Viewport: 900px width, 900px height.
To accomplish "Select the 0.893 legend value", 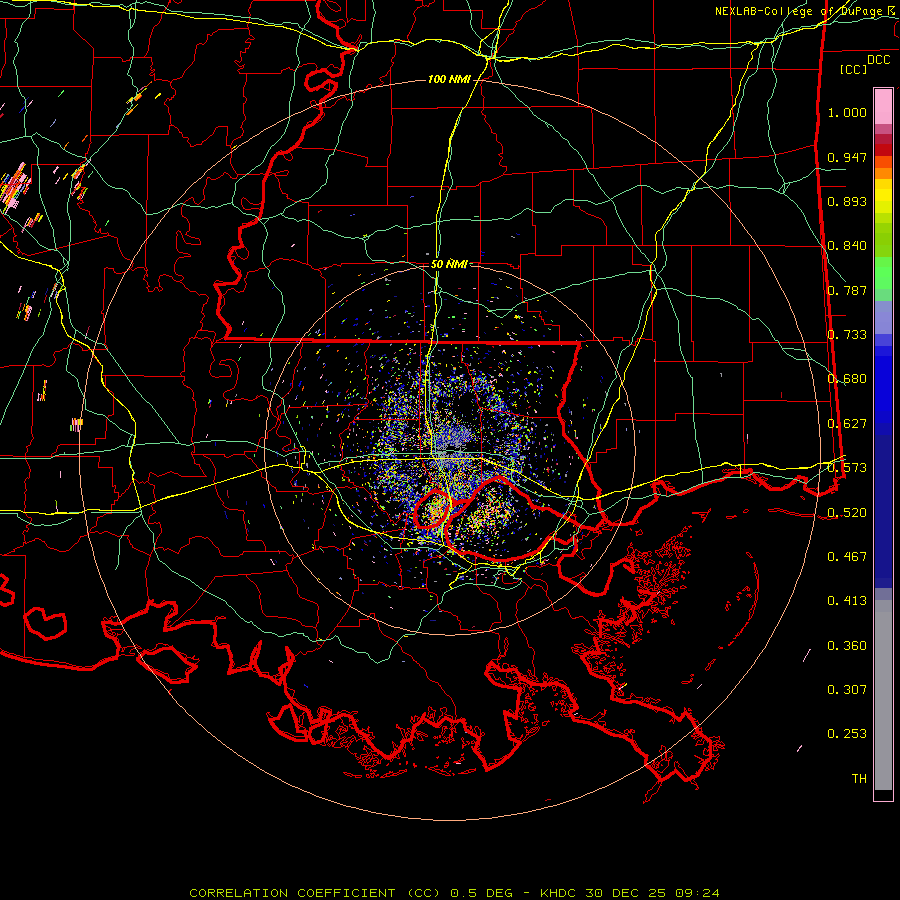I will coord(847,201).
